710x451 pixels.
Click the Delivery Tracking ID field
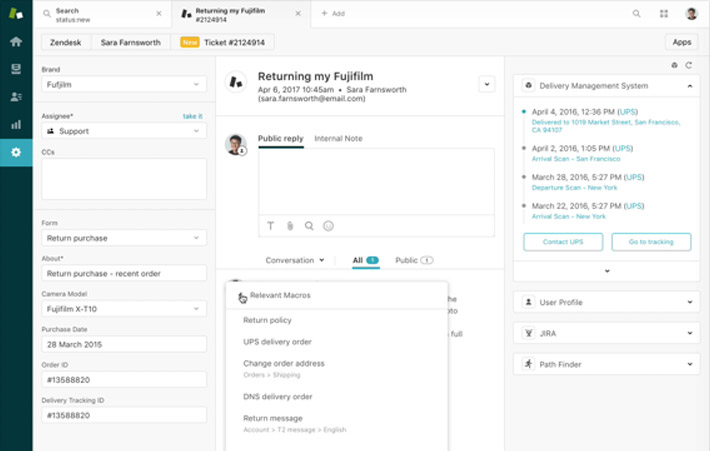tap(124, 415)
